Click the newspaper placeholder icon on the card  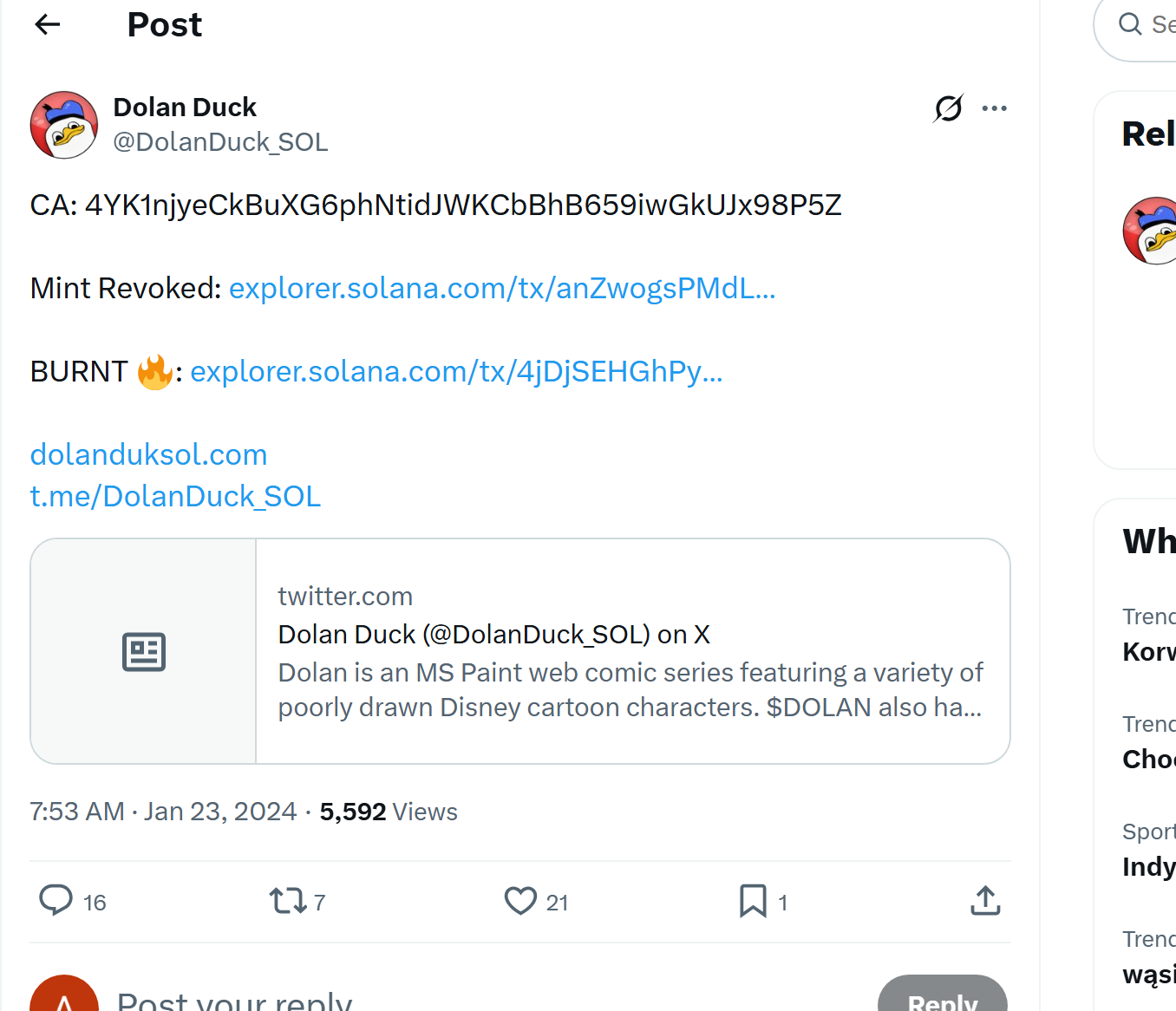pyautogui.click(x=143, y=651)
